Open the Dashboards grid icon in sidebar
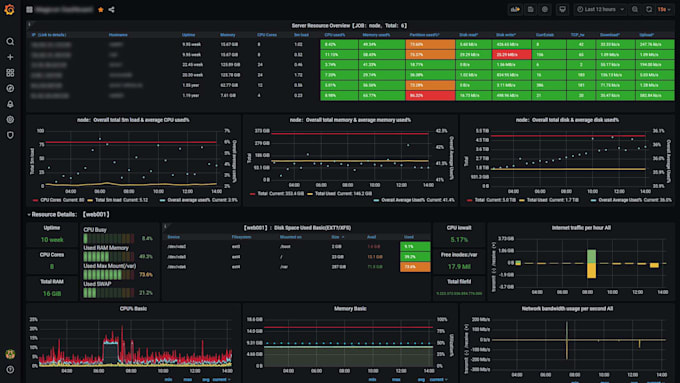The image size is (680, 383). (x=10, y=73)
